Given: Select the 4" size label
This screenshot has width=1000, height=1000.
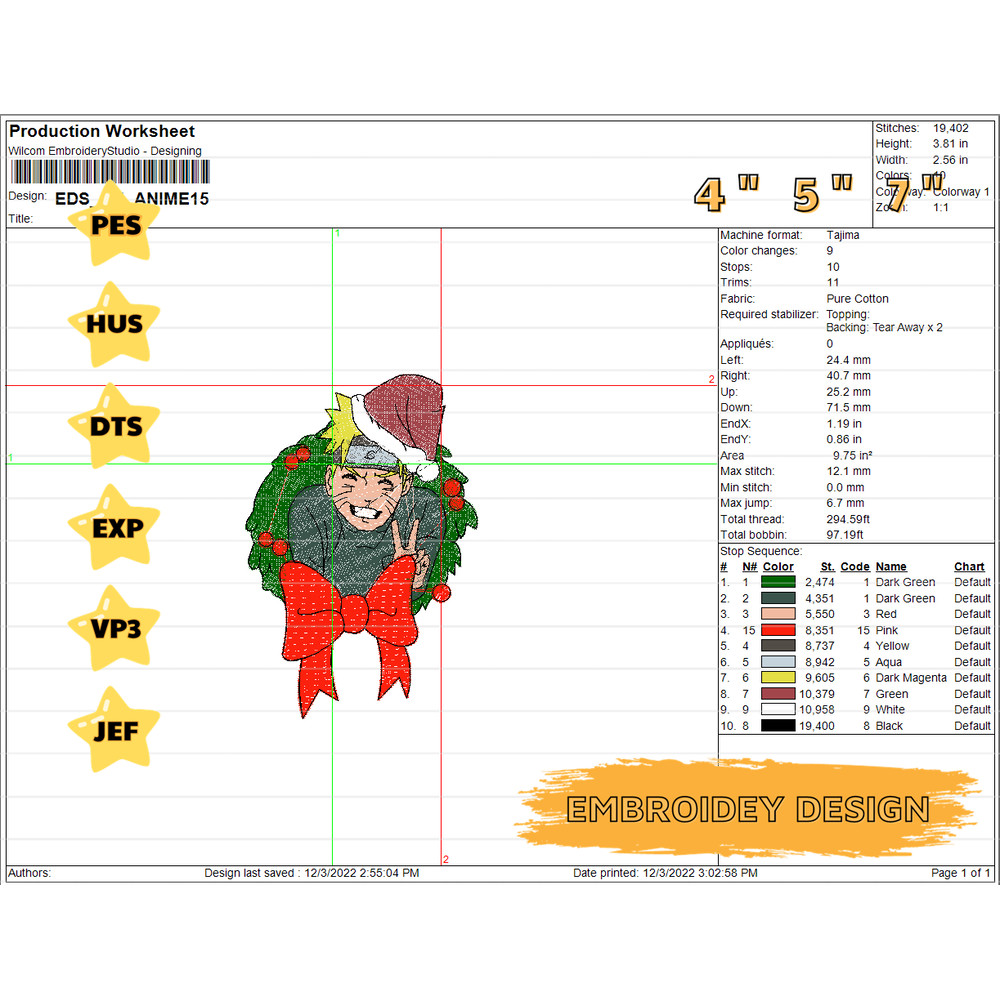Looking at the screenshot, I should coord(726,194).
